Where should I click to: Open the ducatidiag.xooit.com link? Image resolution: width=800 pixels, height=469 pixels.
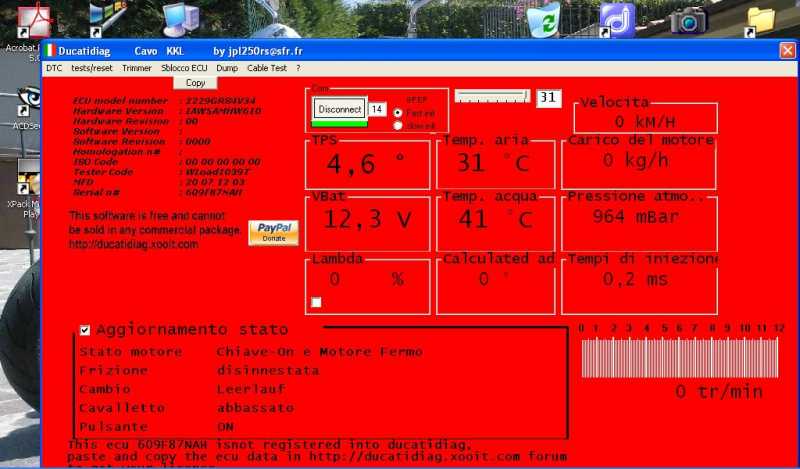click(x=134, y=244)
